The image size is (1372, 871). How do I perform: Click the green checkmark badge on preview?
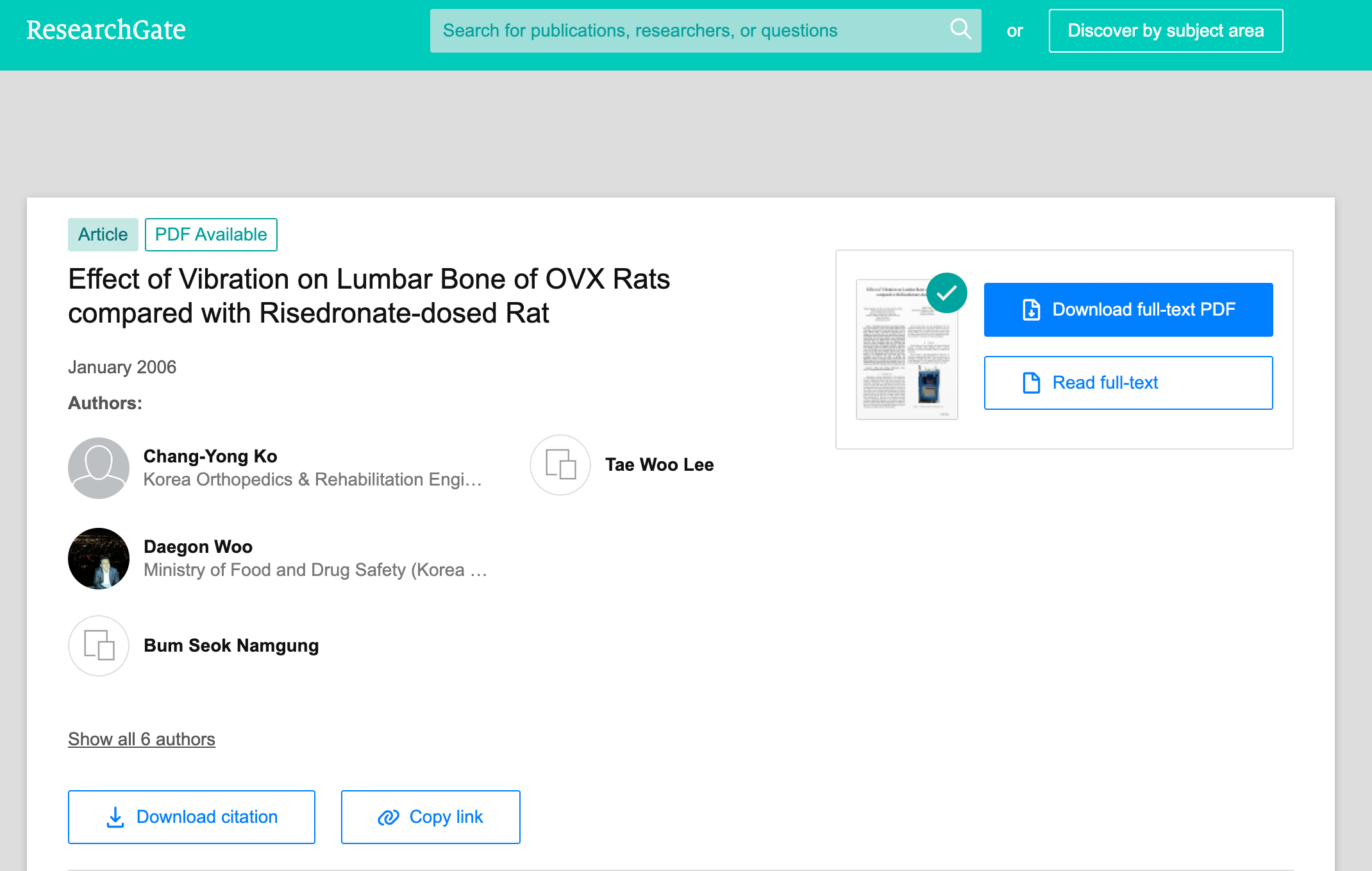tap(946, 293)
